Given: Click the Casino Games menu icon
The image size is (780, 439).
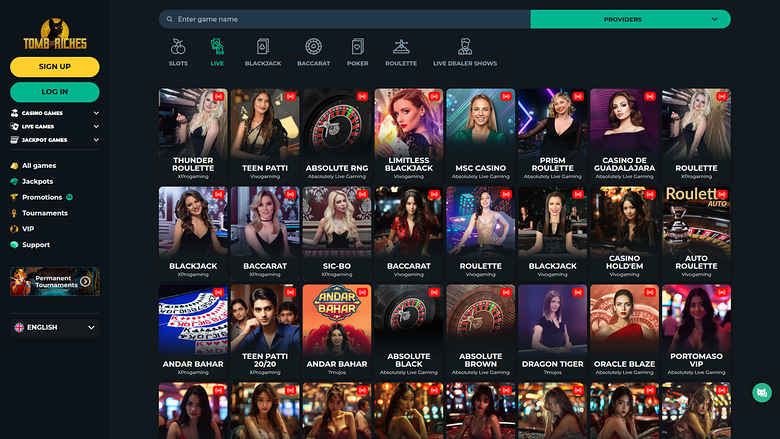Looking at the screenshot, I should pos(14,113).
